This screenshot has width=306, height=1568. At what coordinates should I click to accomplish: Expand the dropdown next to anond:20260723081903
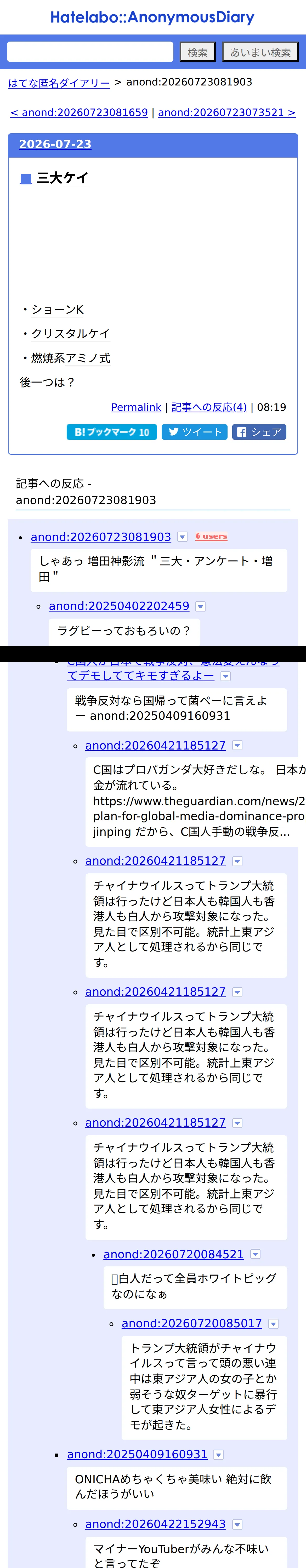coord(182,537)
